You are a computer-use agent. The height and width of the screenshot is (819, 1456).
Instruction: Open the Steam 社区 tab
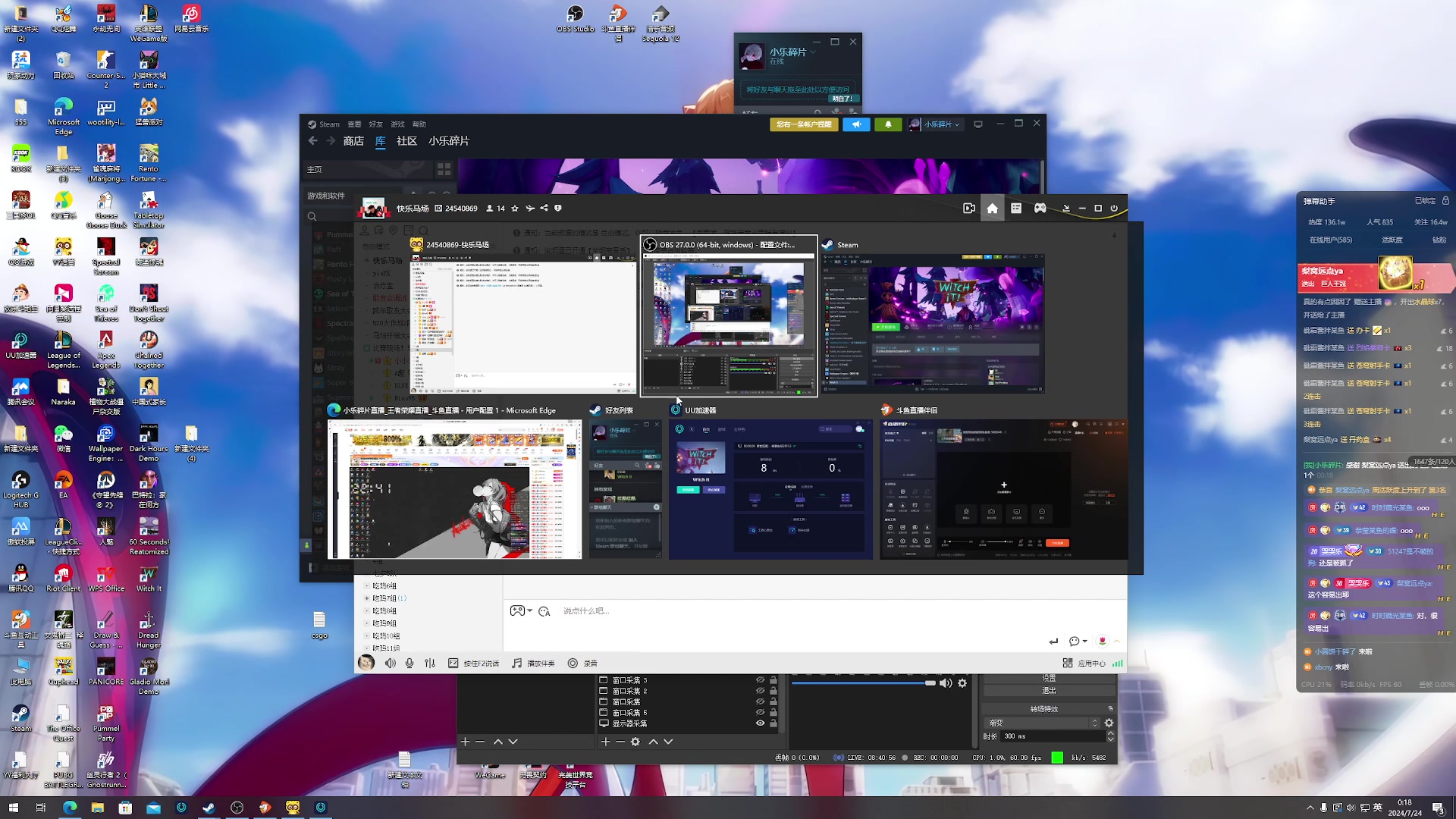tap(406, 141)
